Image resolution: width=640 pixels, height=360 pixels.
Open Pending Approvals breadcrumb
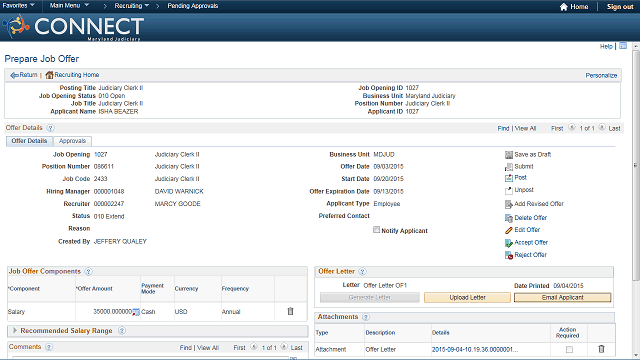[193, 6]
